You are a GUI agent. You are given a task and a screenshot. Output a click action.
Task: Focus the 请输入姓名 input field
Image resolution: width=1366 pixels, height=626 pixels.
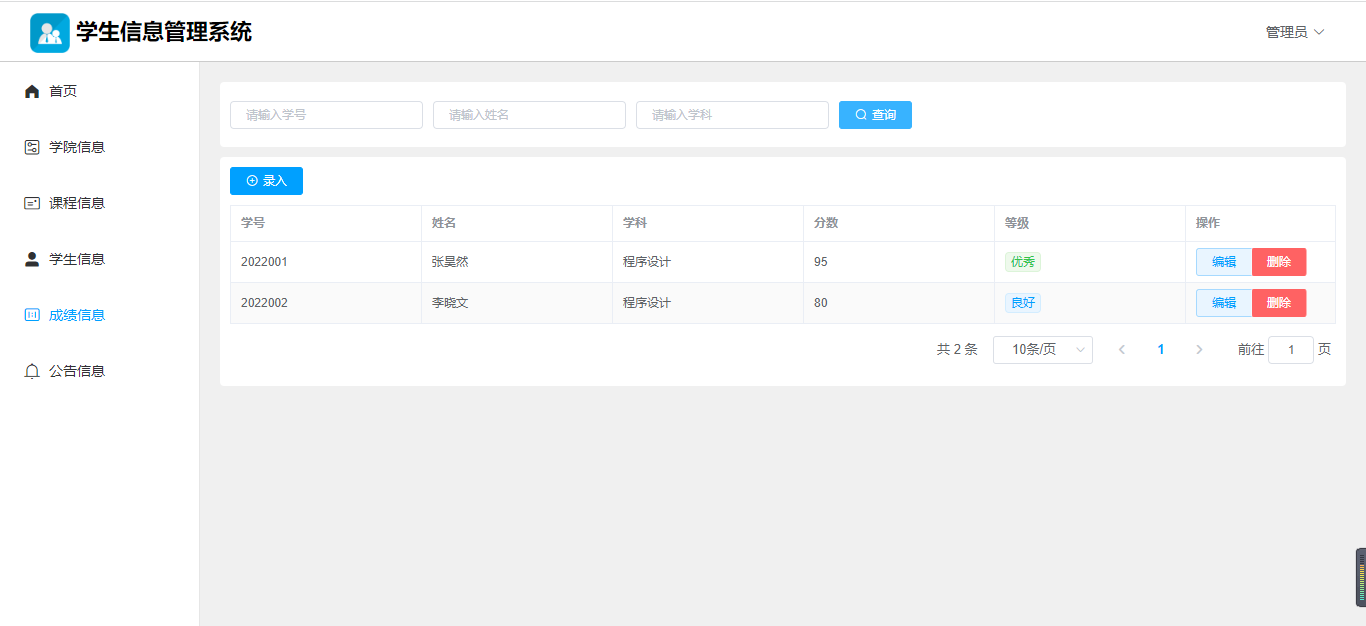tap(529, 115)
